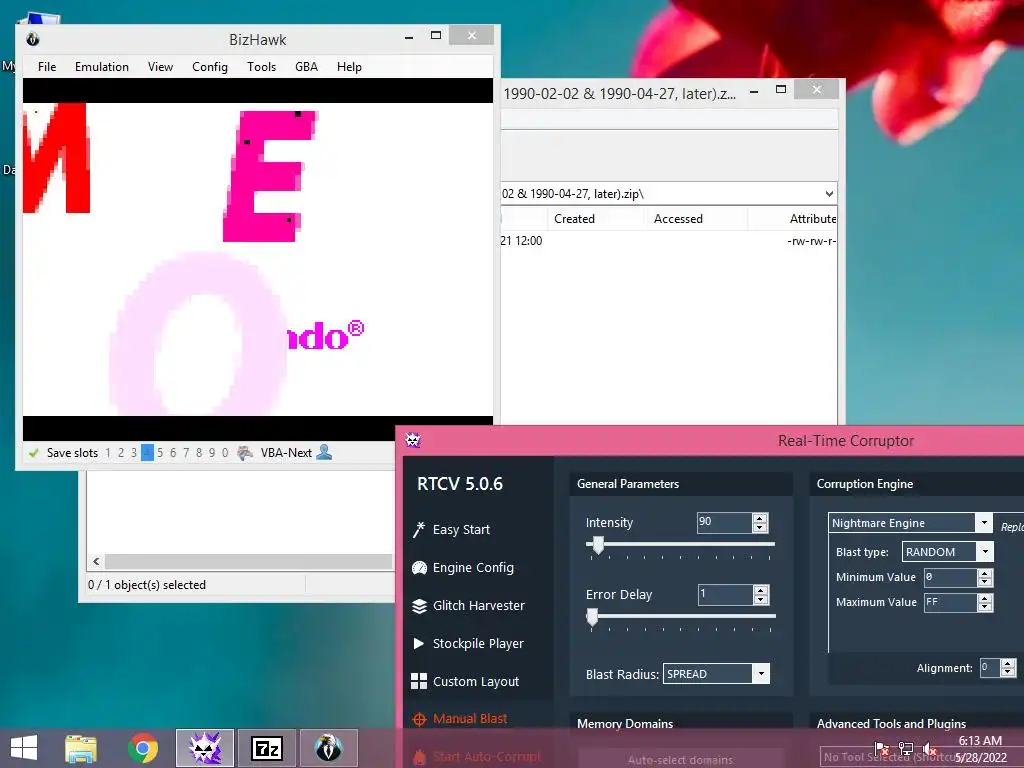Open the Emulation menu in BizHawk

(x=102, y=67)
